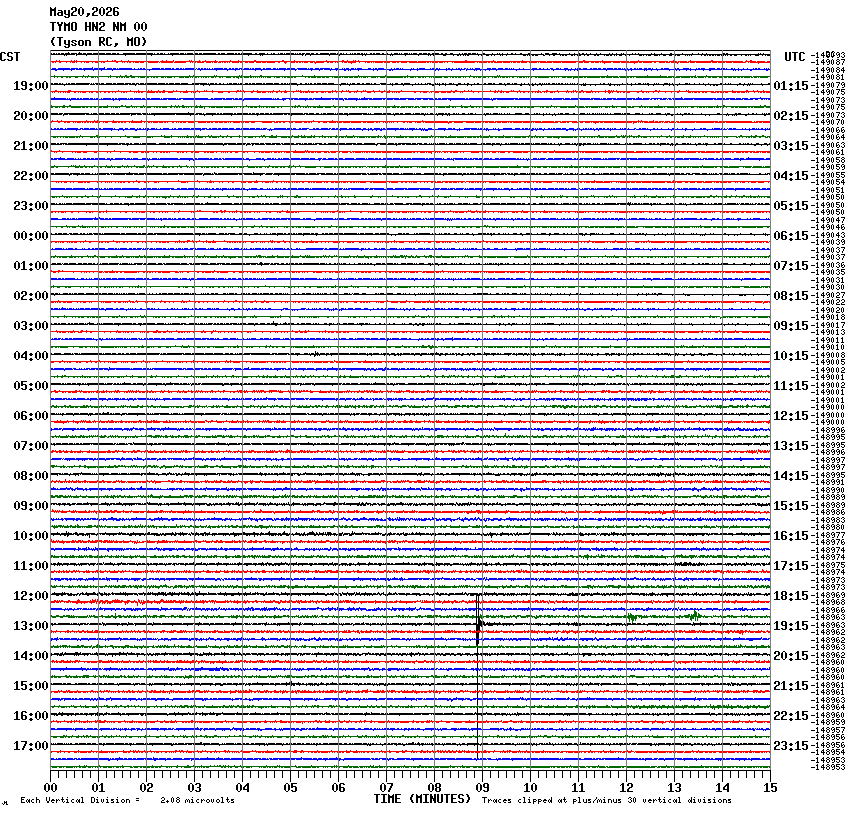This screenshot has height=814, width=850.
Task: Click the TYMO HN2 NM 00 station label
Action: click(x=98, y=27)
